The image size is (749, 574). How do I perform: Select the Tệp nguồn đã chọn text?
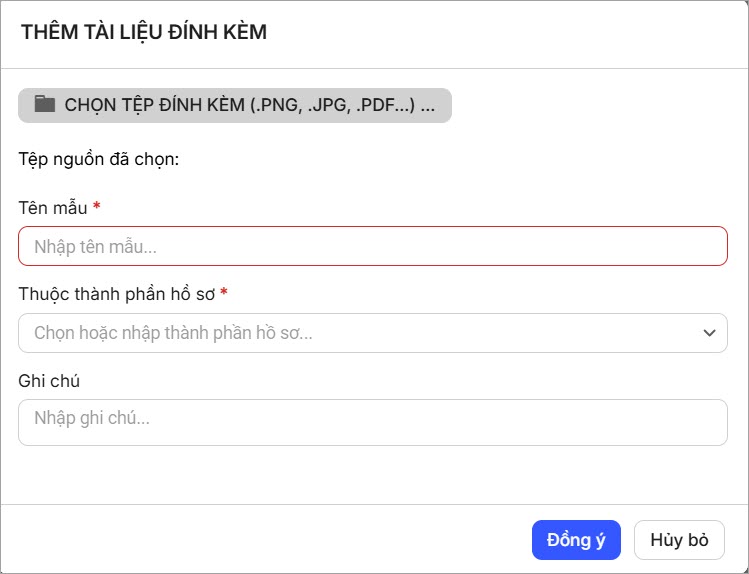click(98, 159)
